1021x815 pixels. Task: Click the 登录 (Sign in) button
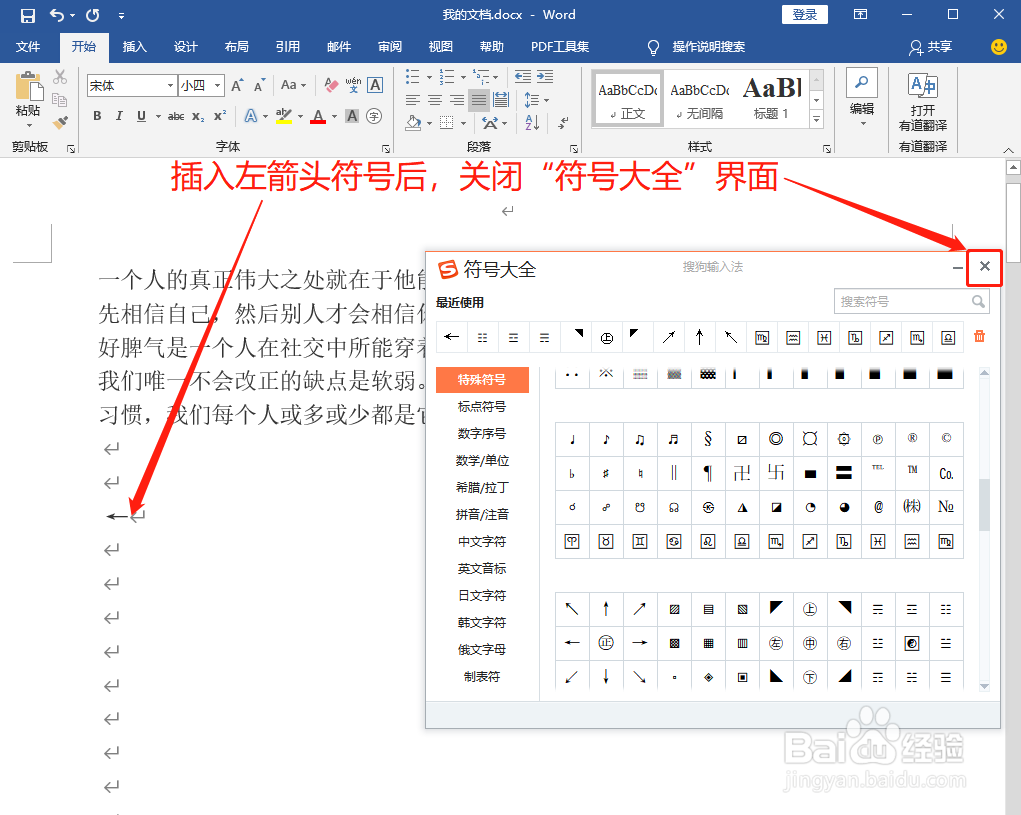pos(805,14)
